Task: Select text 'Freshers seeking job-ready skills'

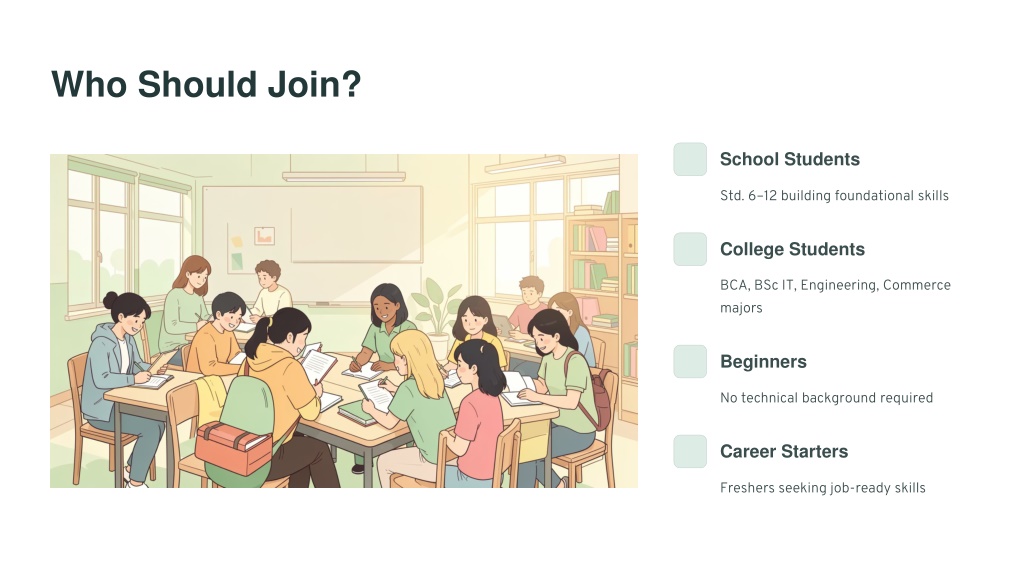Action: click(822, 488)
